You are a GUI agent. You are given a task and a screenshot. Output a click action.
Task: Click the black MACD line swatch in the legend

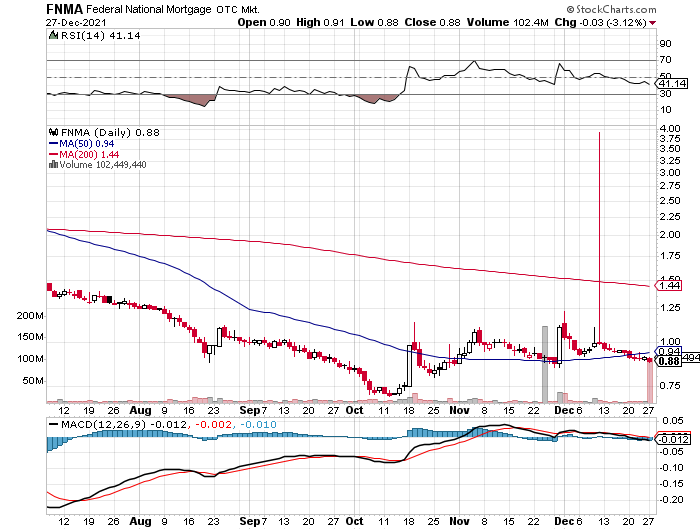53,425
